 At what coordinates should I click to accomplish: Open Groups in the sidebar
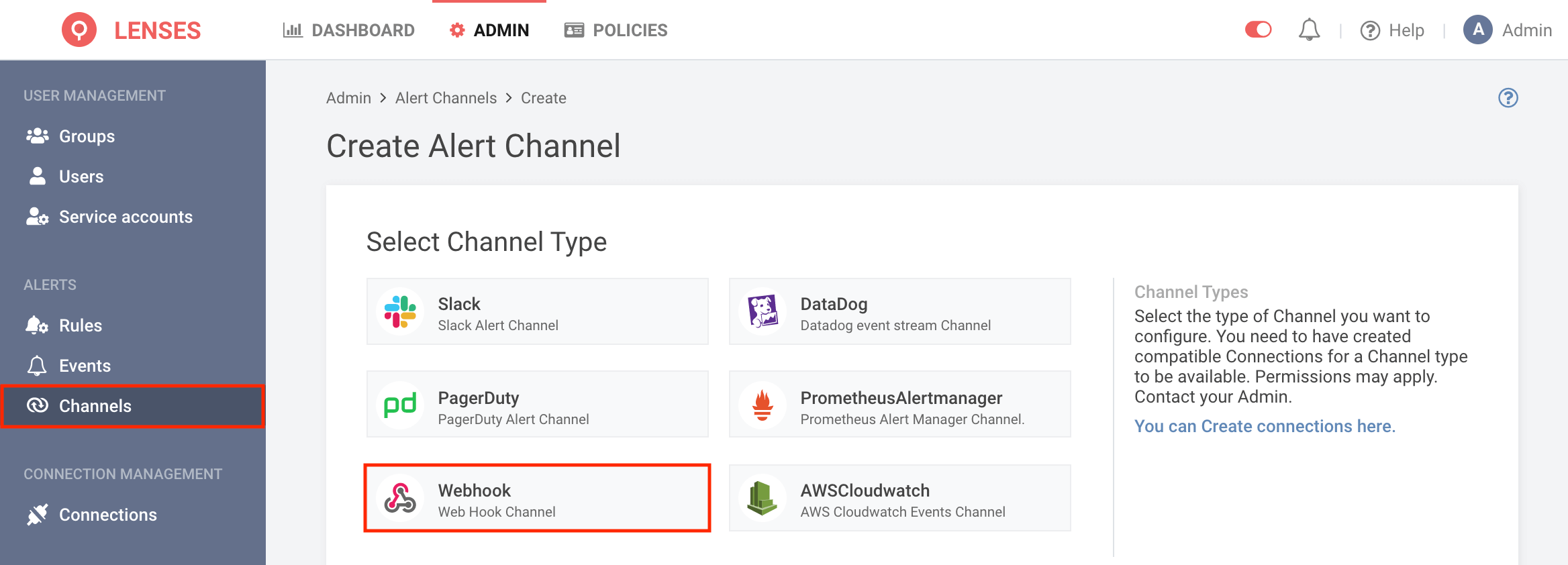[x=133, y=136]
